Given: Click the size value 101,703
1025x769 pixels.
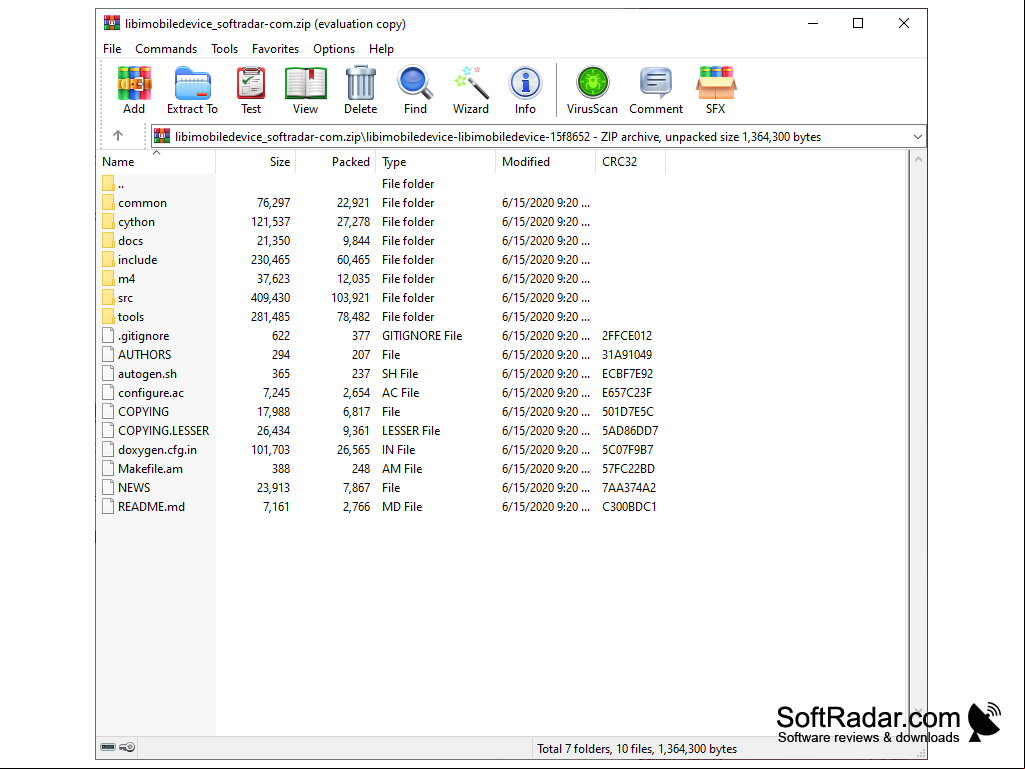Looking at the screenshot, I should tap(270, 449).
